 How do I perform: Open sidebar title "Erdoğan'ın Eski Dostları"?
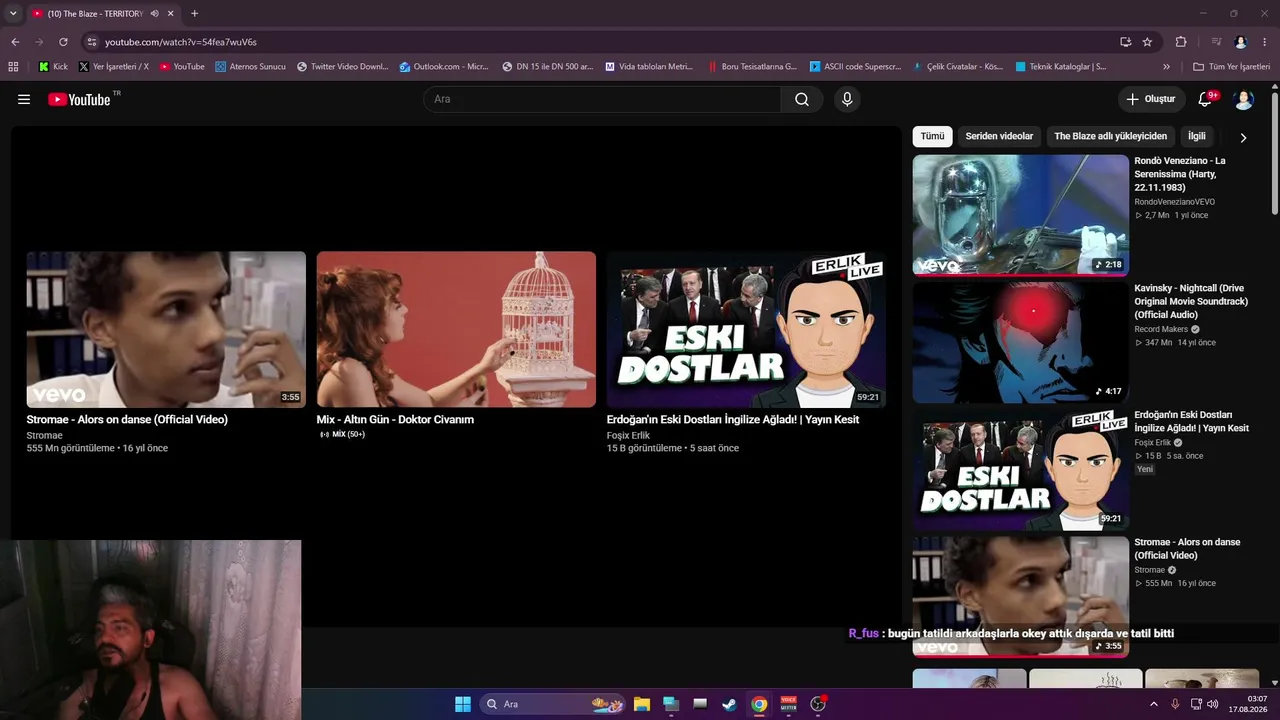pyautogui.click(x=1191, y=421)
